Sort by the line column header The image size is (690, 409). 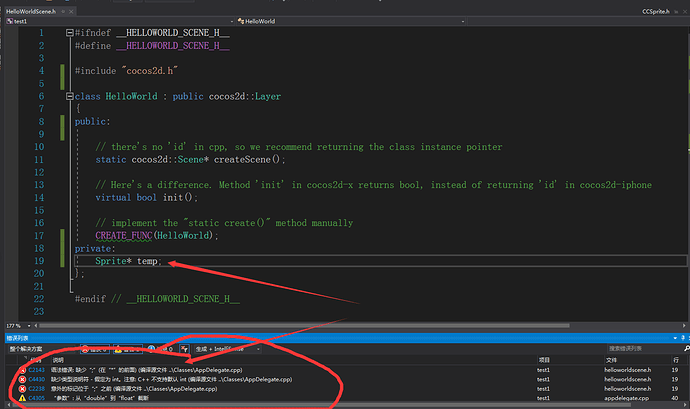tap(676, 360)
